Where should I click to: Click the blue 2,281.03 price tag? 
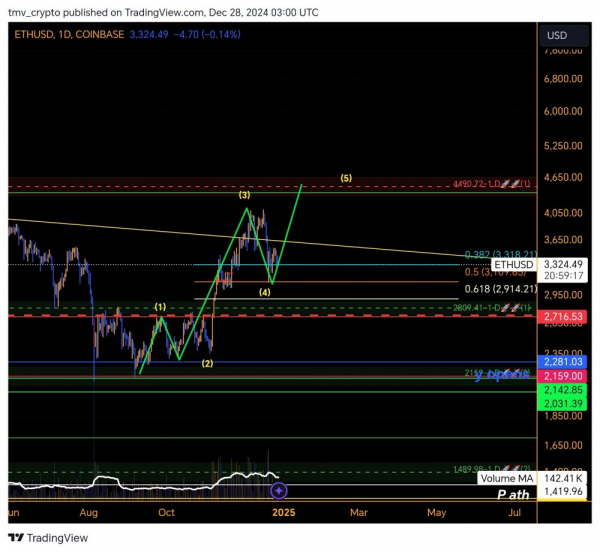(562, 360)
